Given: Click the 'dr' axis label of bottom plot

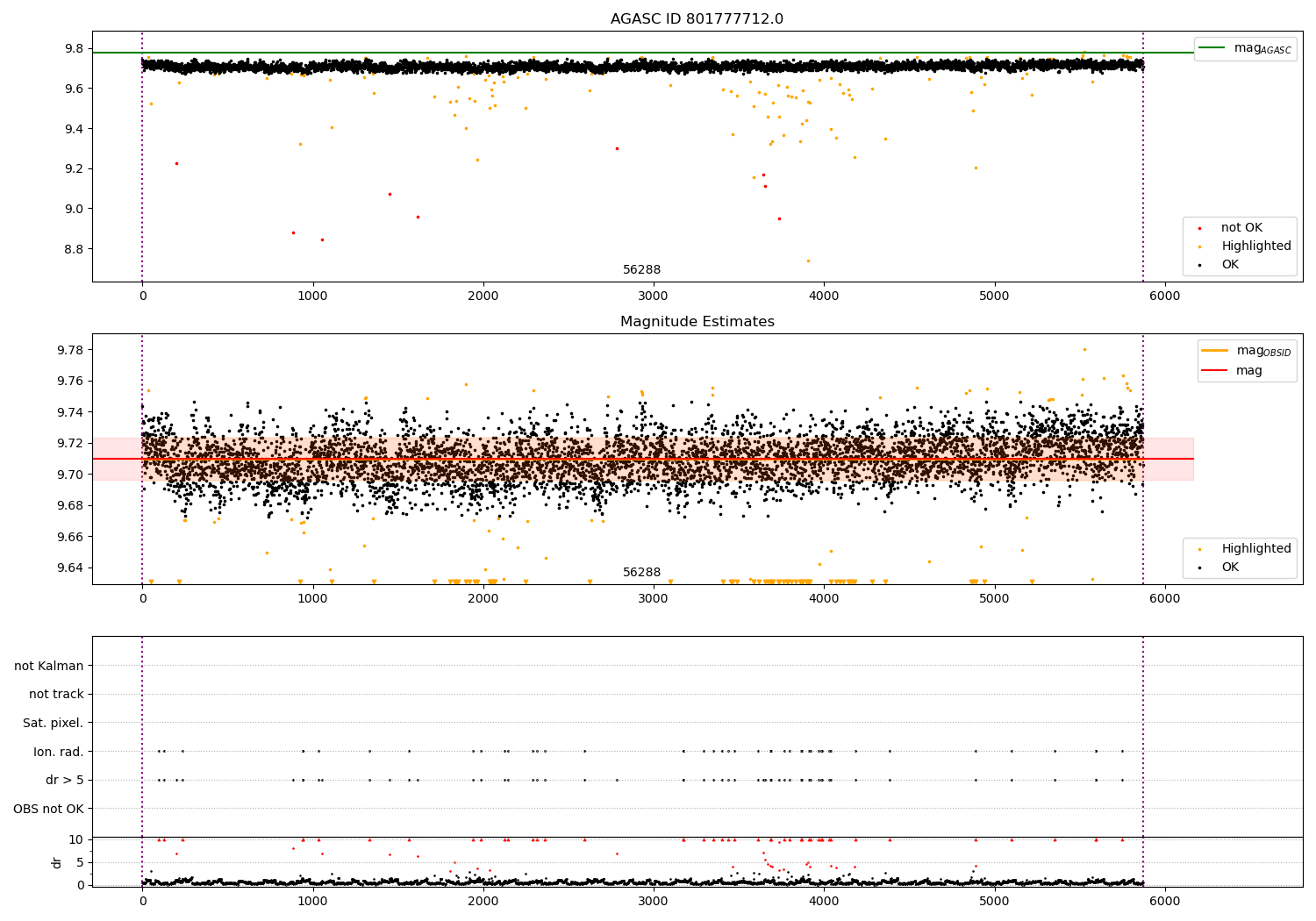Looking at the screenshot, I should (x=57, y=862).
